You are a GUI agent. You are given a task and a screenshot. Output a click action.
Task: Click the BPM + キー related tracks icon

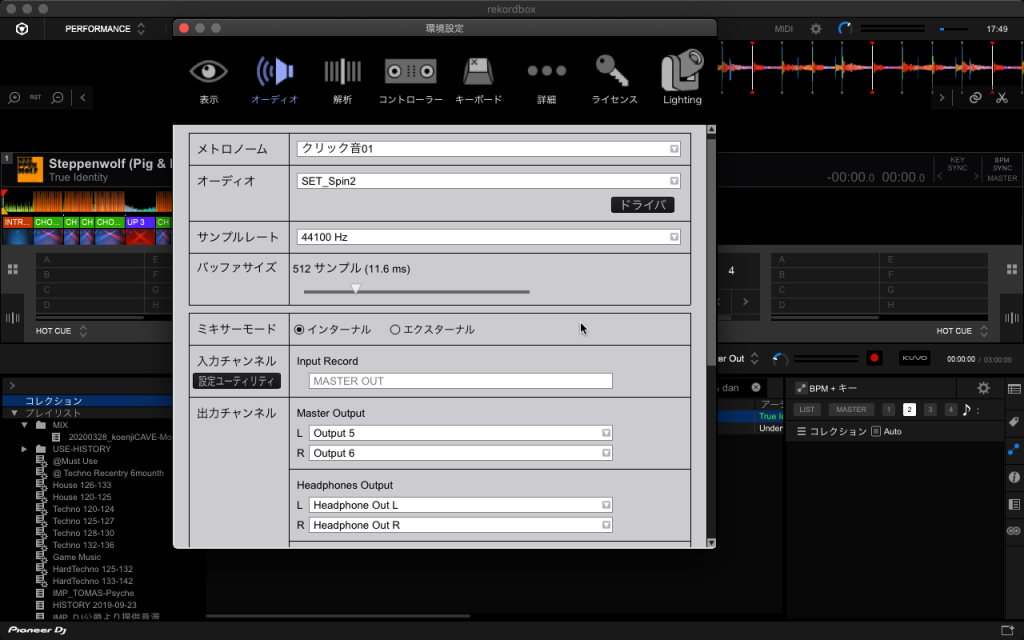pos(801,389)
